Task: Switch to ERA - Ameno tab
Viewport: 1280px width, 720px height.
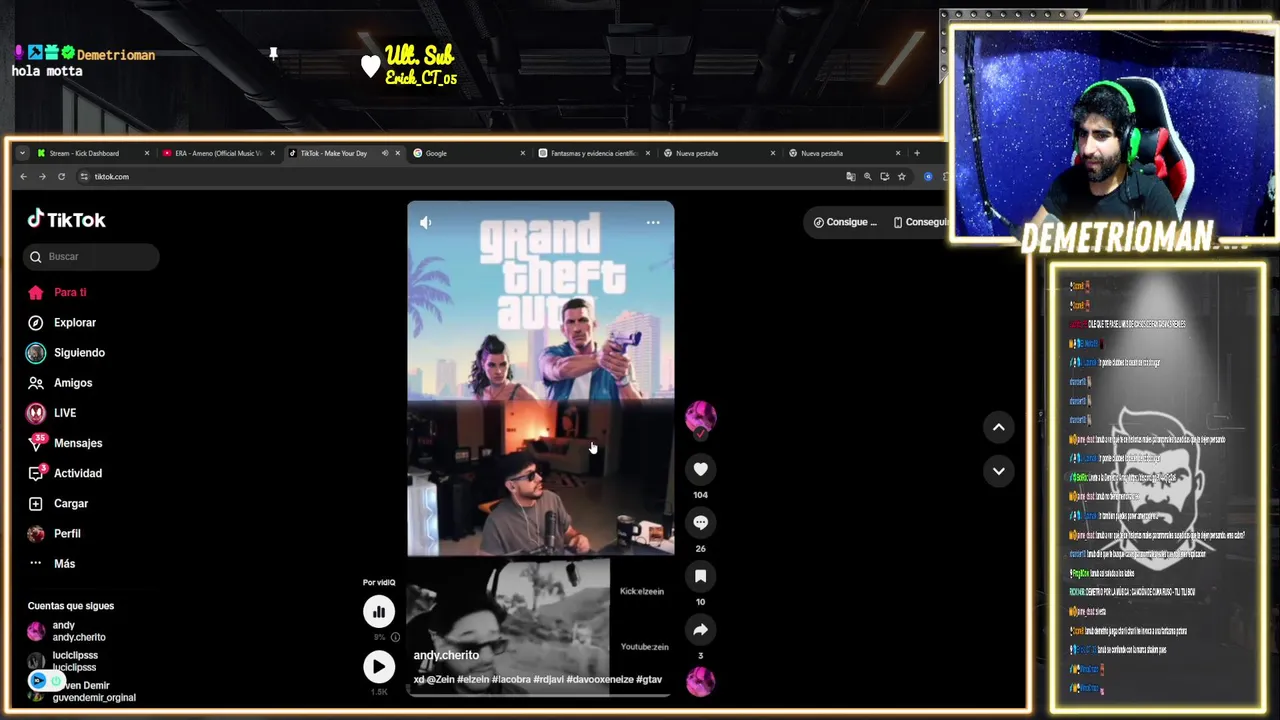Action: [218, 153]
